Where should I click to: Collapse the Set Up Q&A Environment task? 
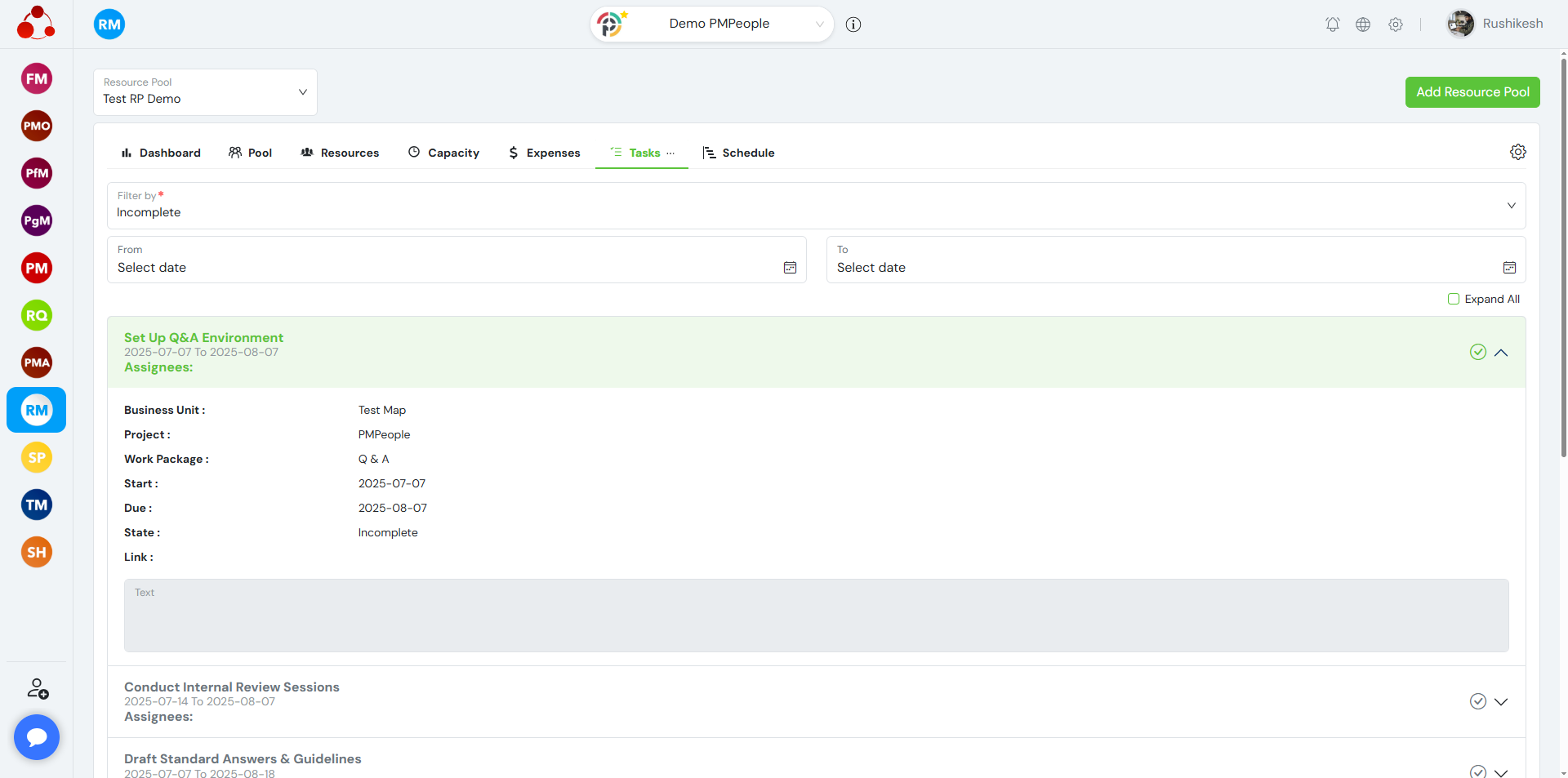[1501, 352]
